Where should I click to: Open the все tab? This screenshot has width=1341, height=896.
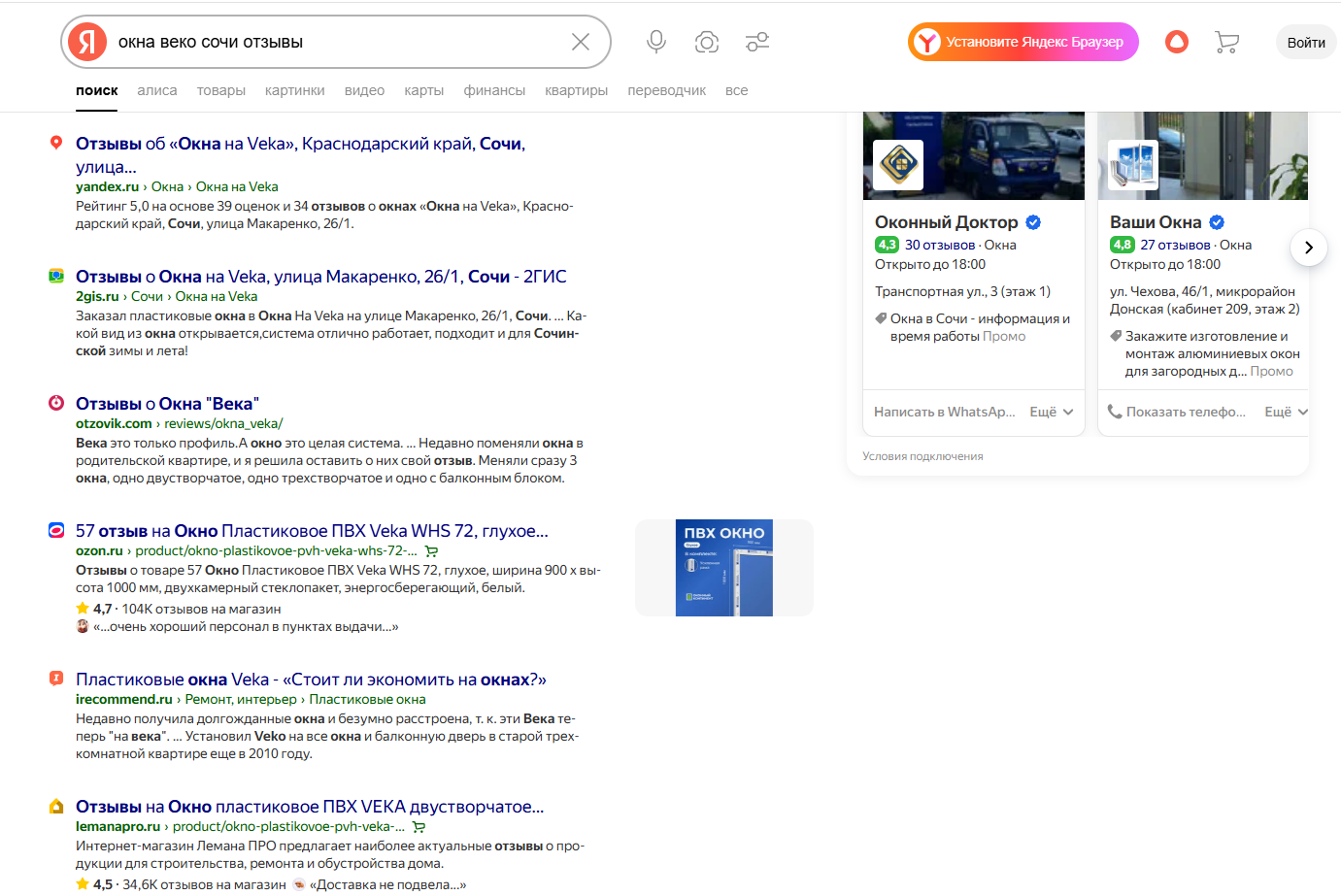pyautogui.click(x=736, y=90)
